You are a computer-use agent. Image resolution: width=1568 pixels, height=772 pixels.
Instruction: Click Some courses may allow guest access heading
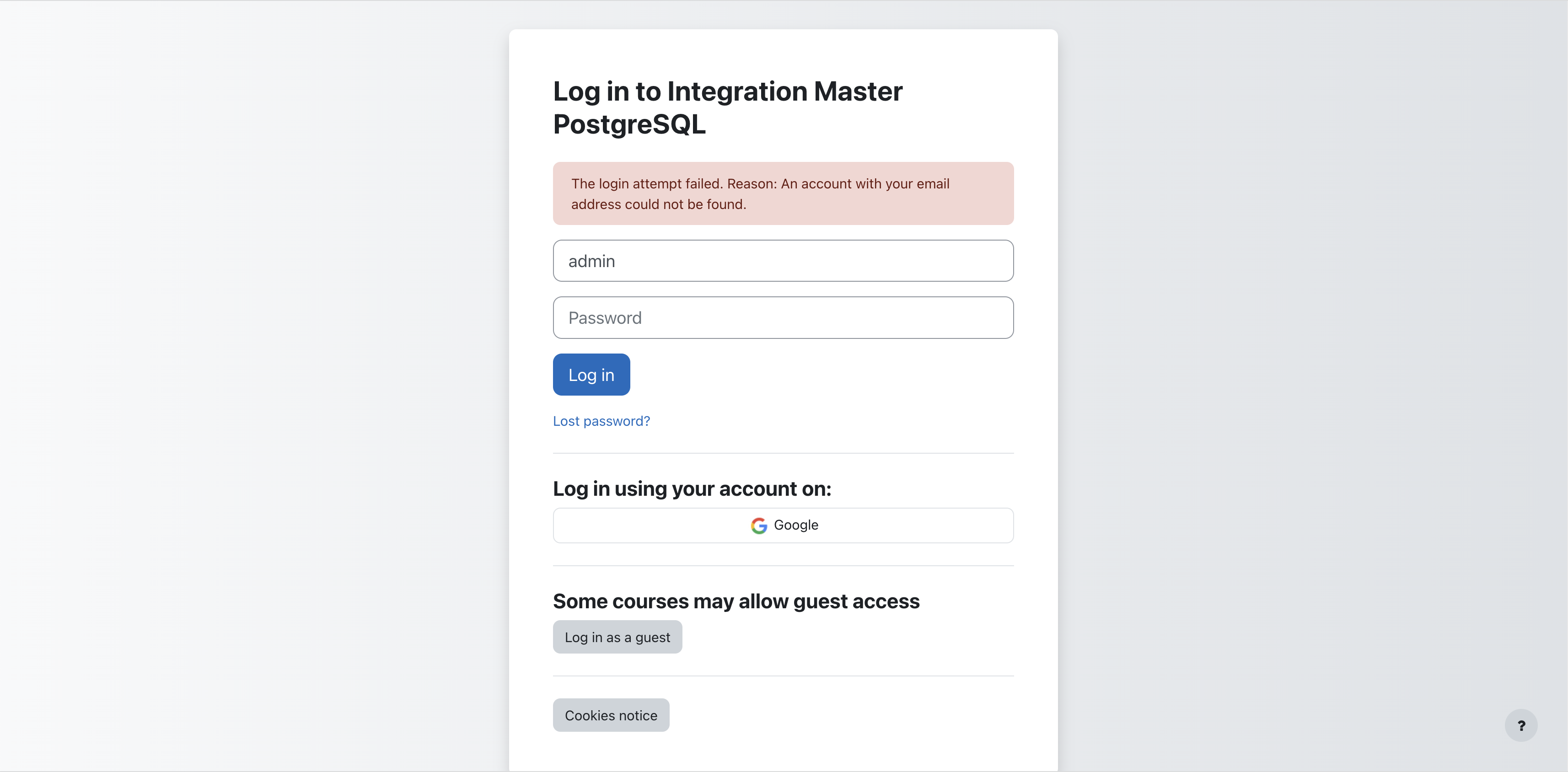(x=736, y=601)
